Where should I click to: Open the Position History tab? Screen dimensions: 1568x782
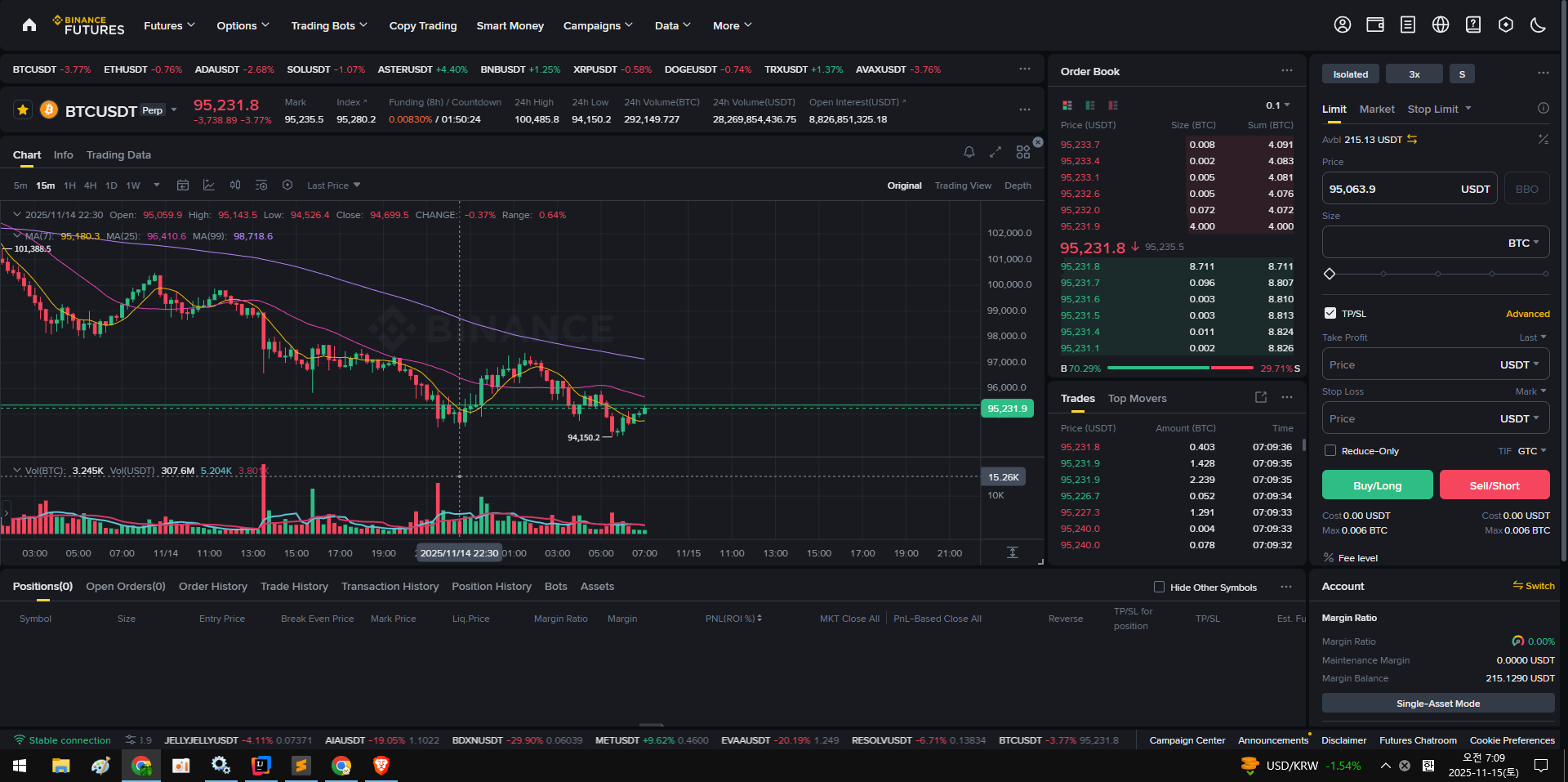click(x=492, y=586)
